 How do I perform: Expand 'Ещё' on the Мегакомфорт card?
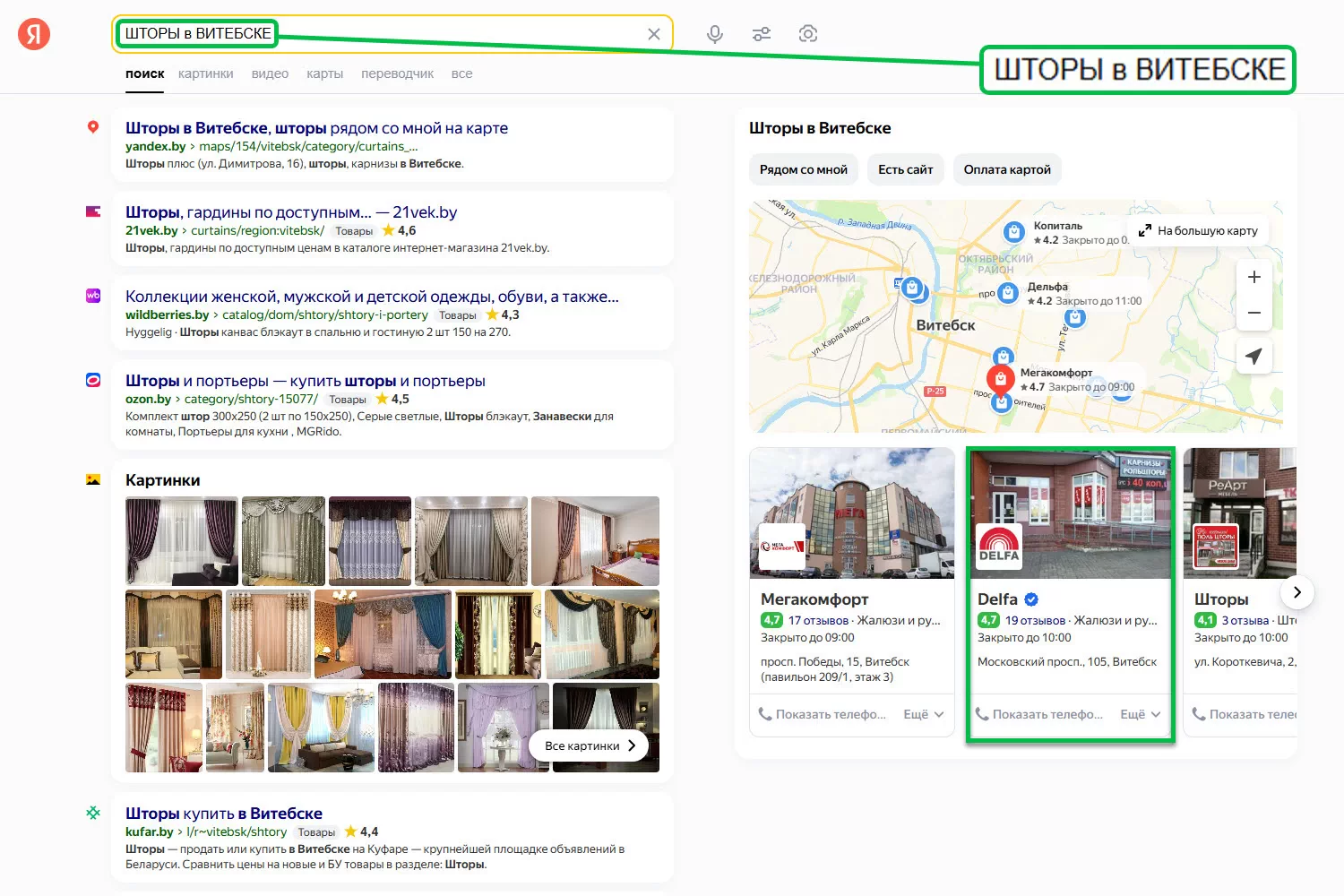(923, 714)
